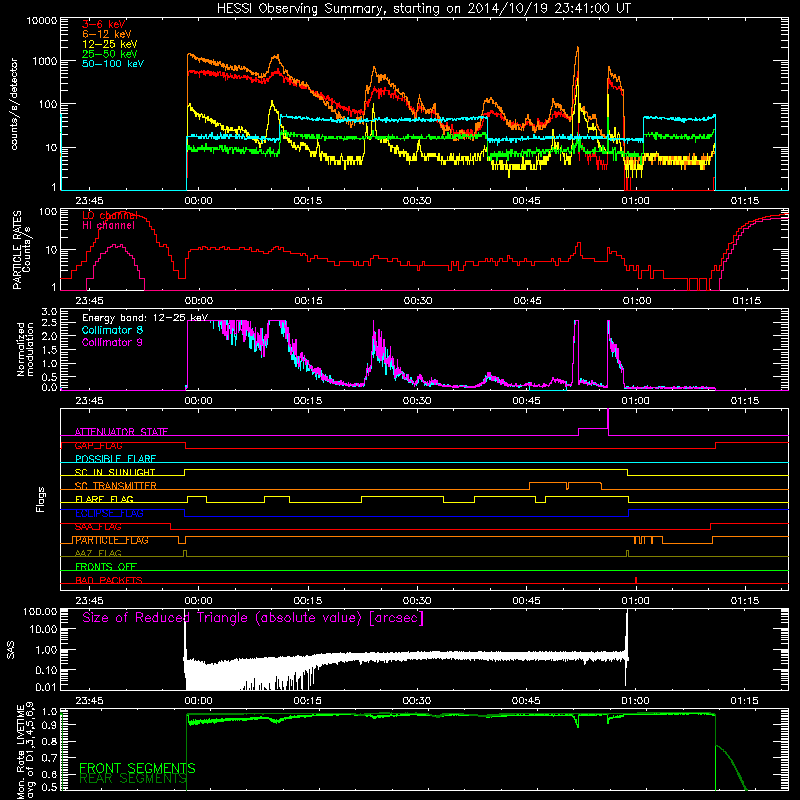Click the SAA_FLAG label
This screenshot has width=800, height=800.
pyautogui.click(x=98, y=526)
